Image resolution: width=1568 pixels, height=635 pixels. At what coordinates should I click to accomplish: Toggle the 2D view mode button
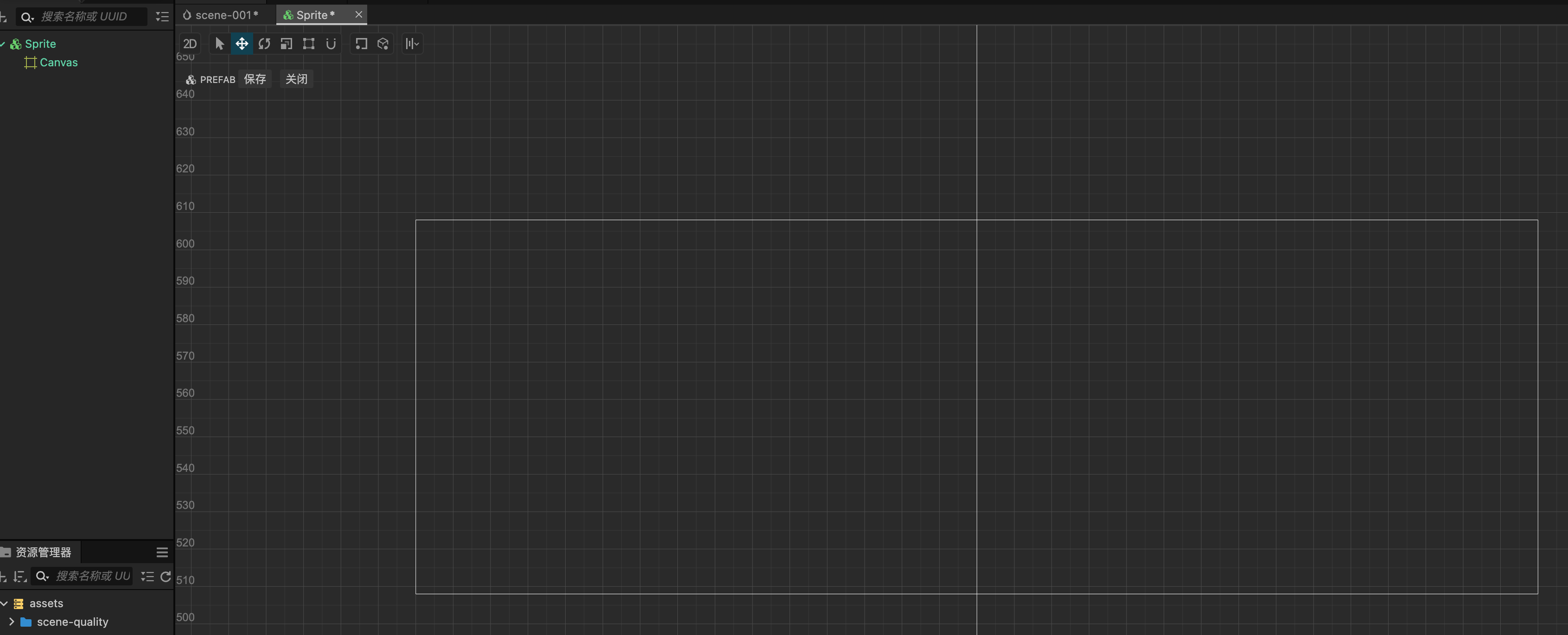click(x=190, y=44)
